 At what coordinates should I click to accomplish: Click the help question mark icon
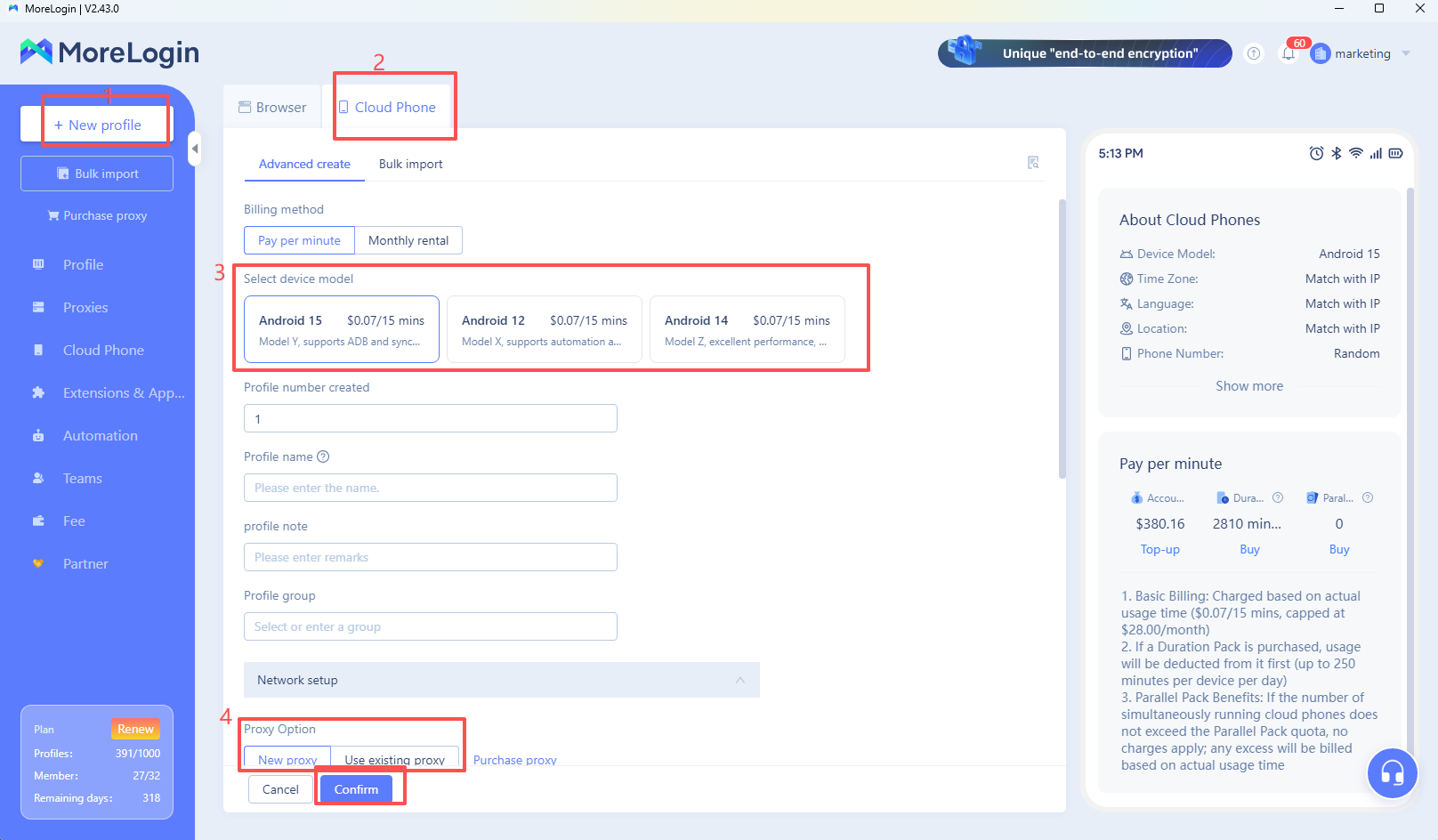(1254, 53)
